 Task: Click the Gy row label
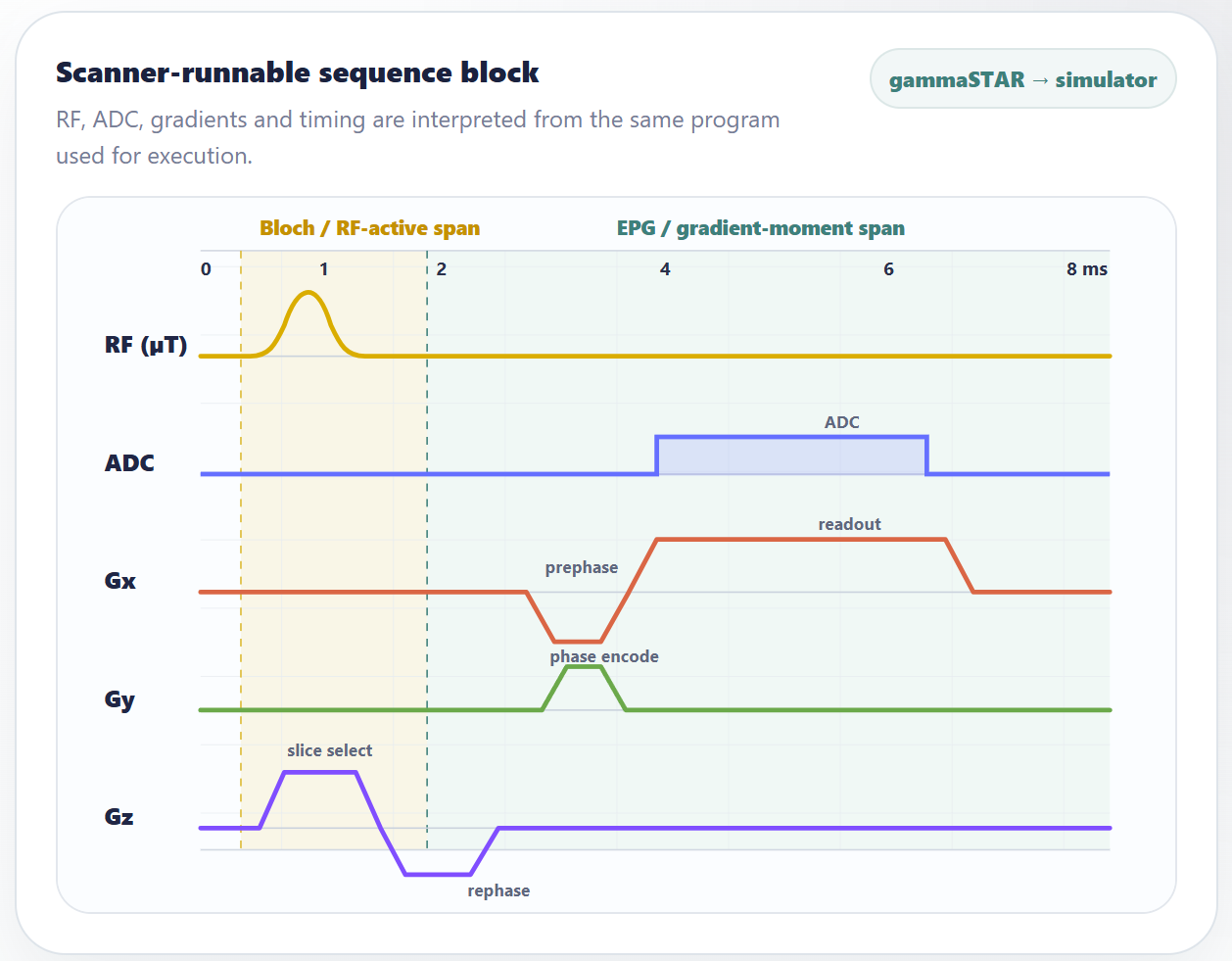[119, 699]
